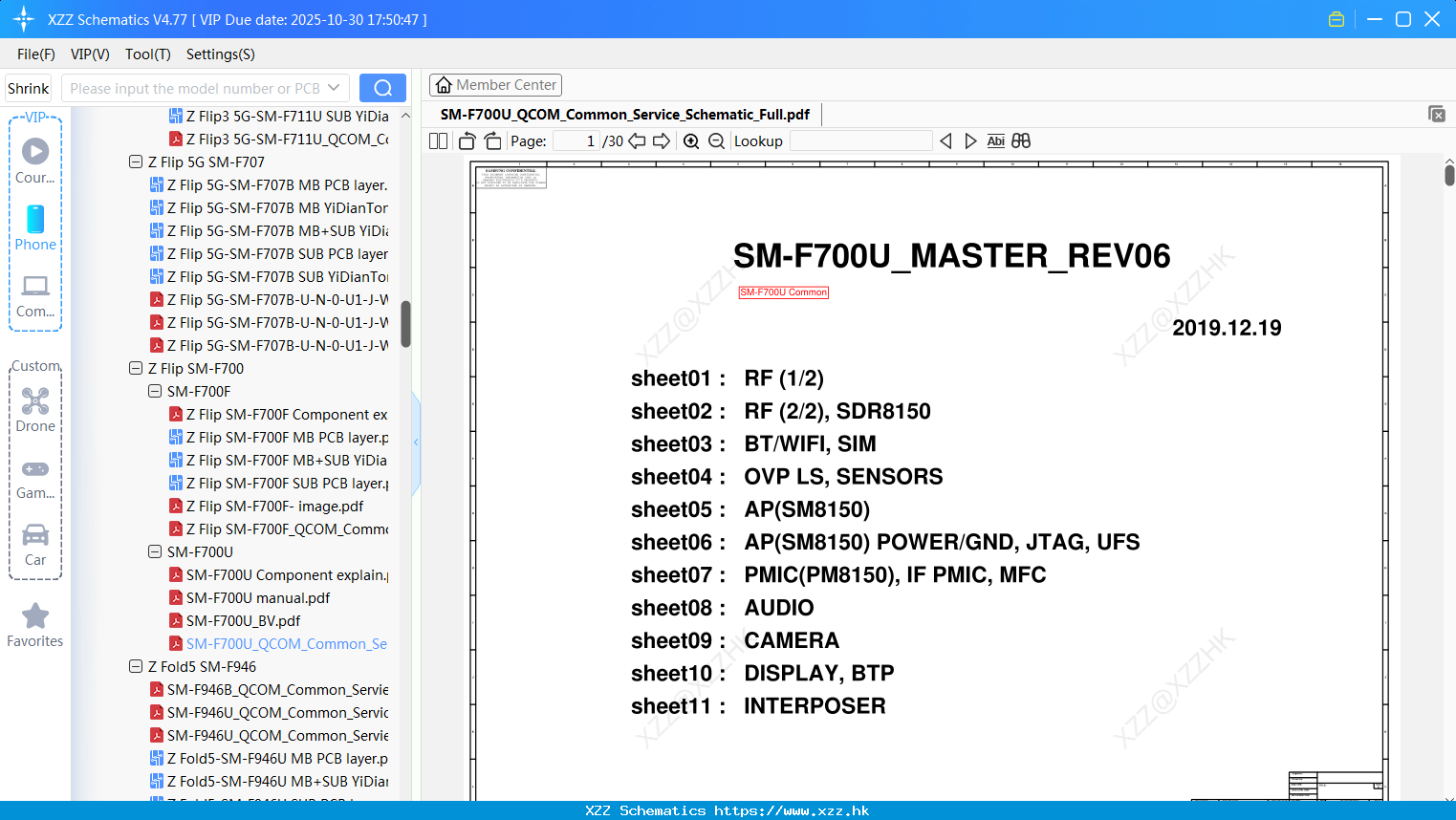Viewport: 1456px width, 820px height.
Task: Collapse the SM-F700F subfolder
Action: pyautogui.click(x=155, y=391)
